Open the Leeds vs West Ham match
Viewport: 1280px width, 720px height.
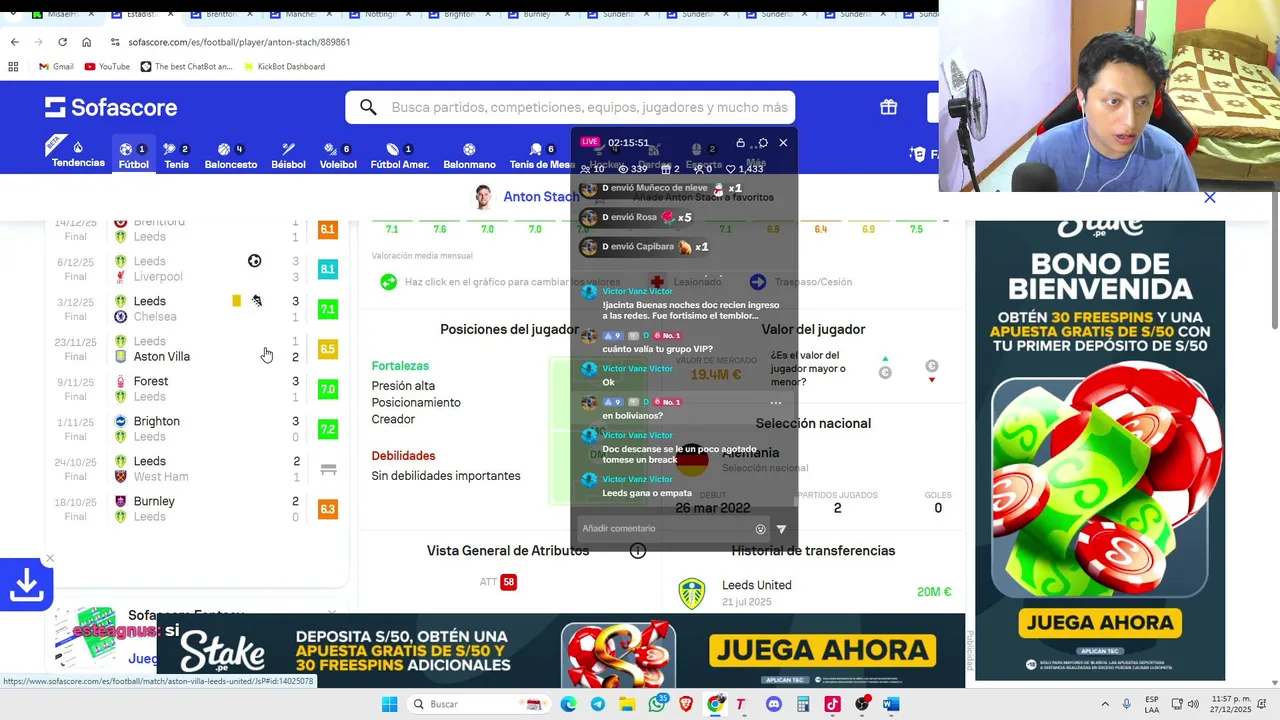(197, 469)
